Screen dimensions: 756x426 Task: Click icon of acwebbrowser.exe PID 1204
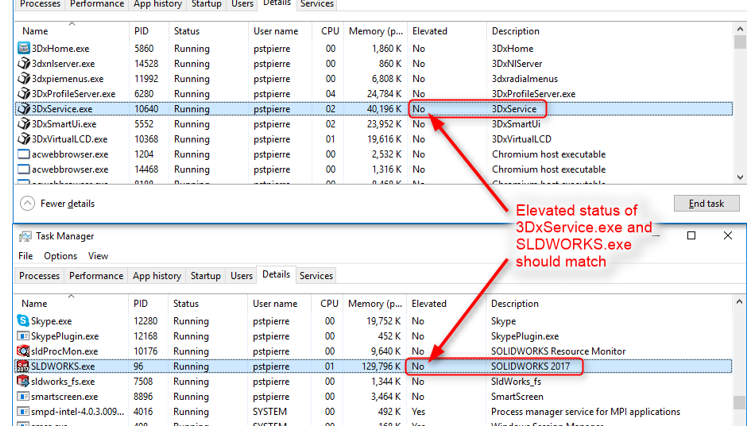[23, 154]
